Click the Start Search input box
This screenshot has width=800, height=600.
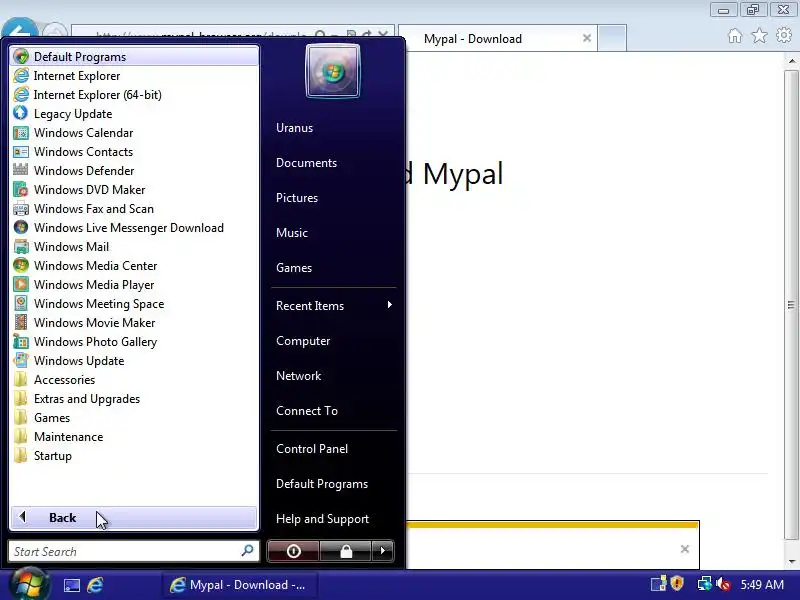[134, 551]
